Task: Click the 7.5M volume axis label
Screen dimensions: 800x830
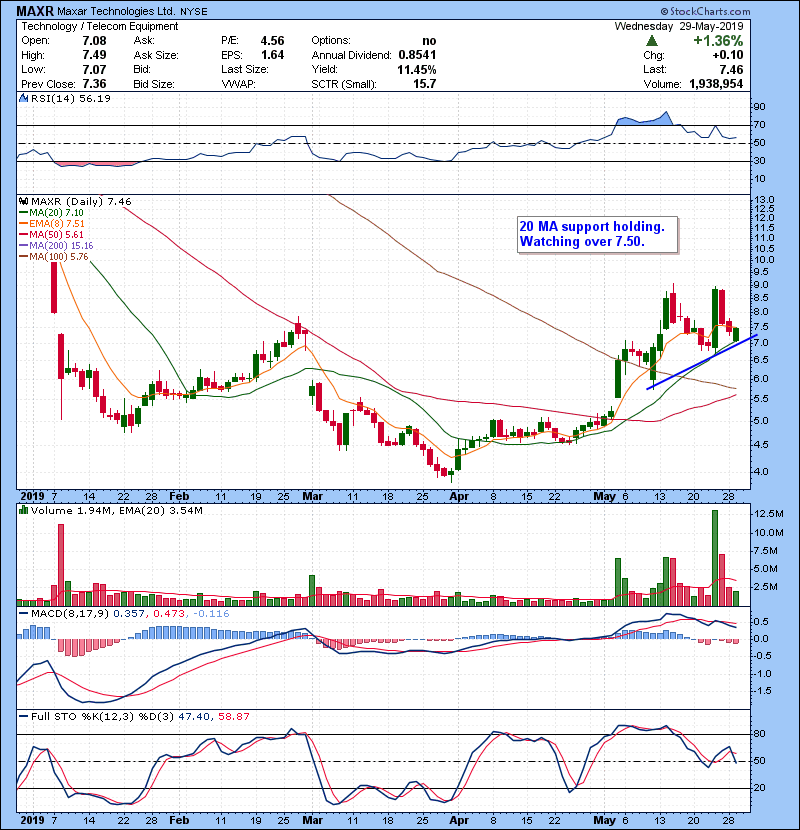Action: click(766, 551)
